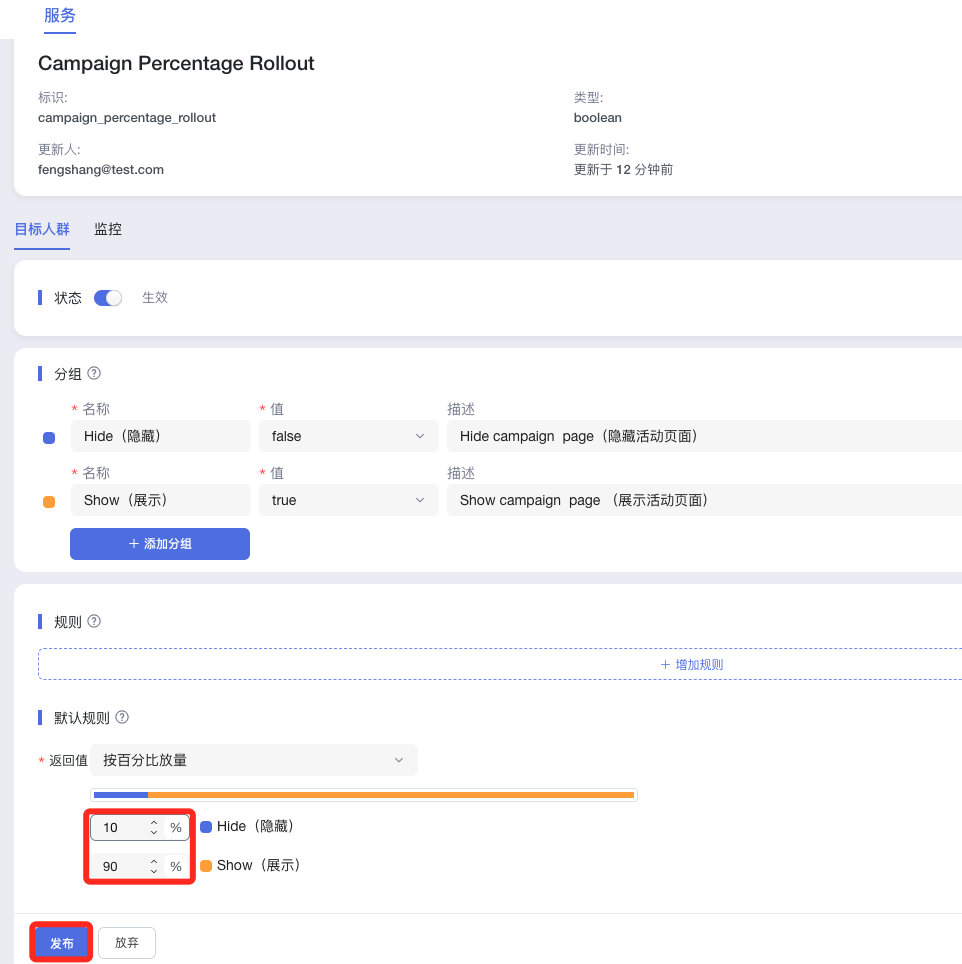Switch to the 监控 tab
Image resolution: width=962 pixels, height=964 pixels.
tap(108, 229)
